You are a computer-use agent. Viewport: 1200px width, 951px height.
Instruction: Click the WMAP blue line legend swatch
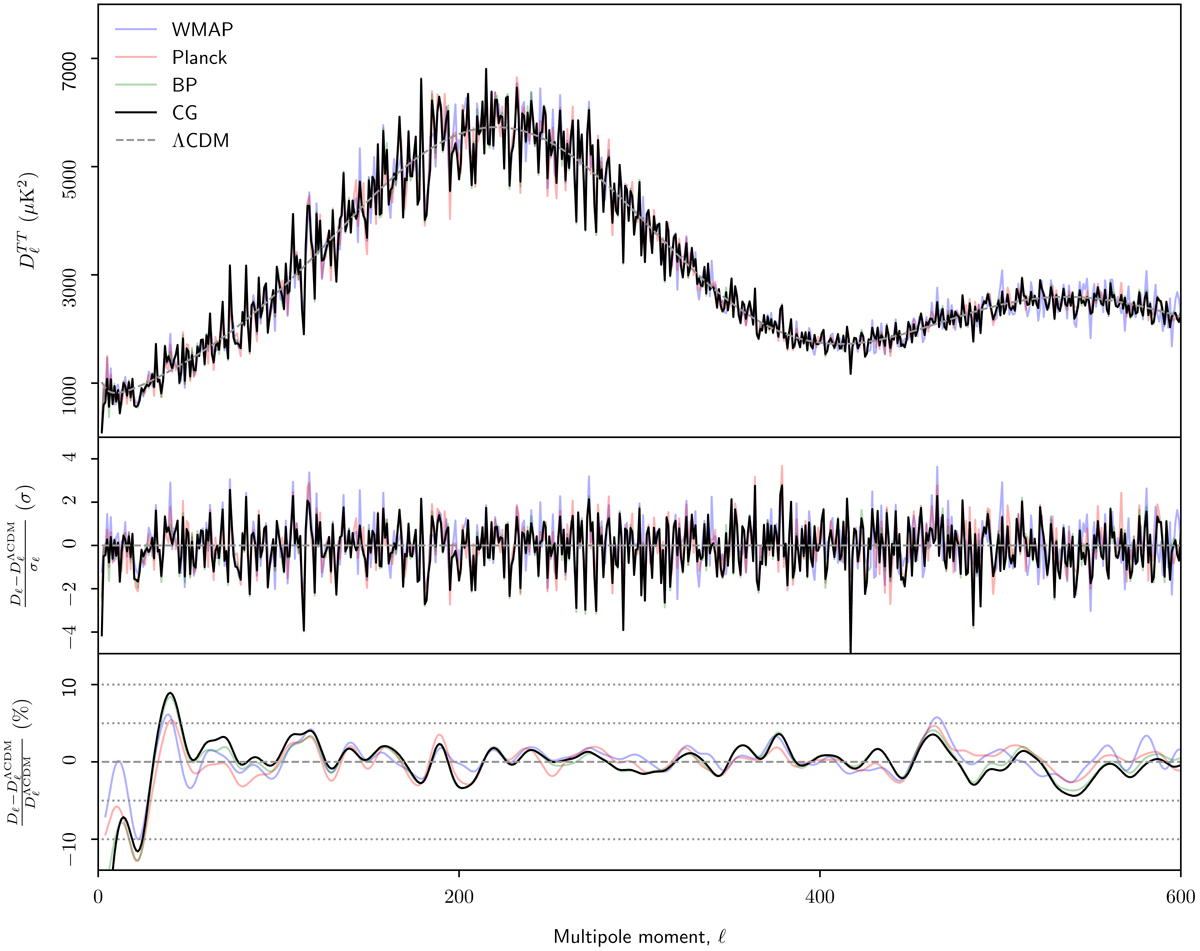click(x=135, y=30)
